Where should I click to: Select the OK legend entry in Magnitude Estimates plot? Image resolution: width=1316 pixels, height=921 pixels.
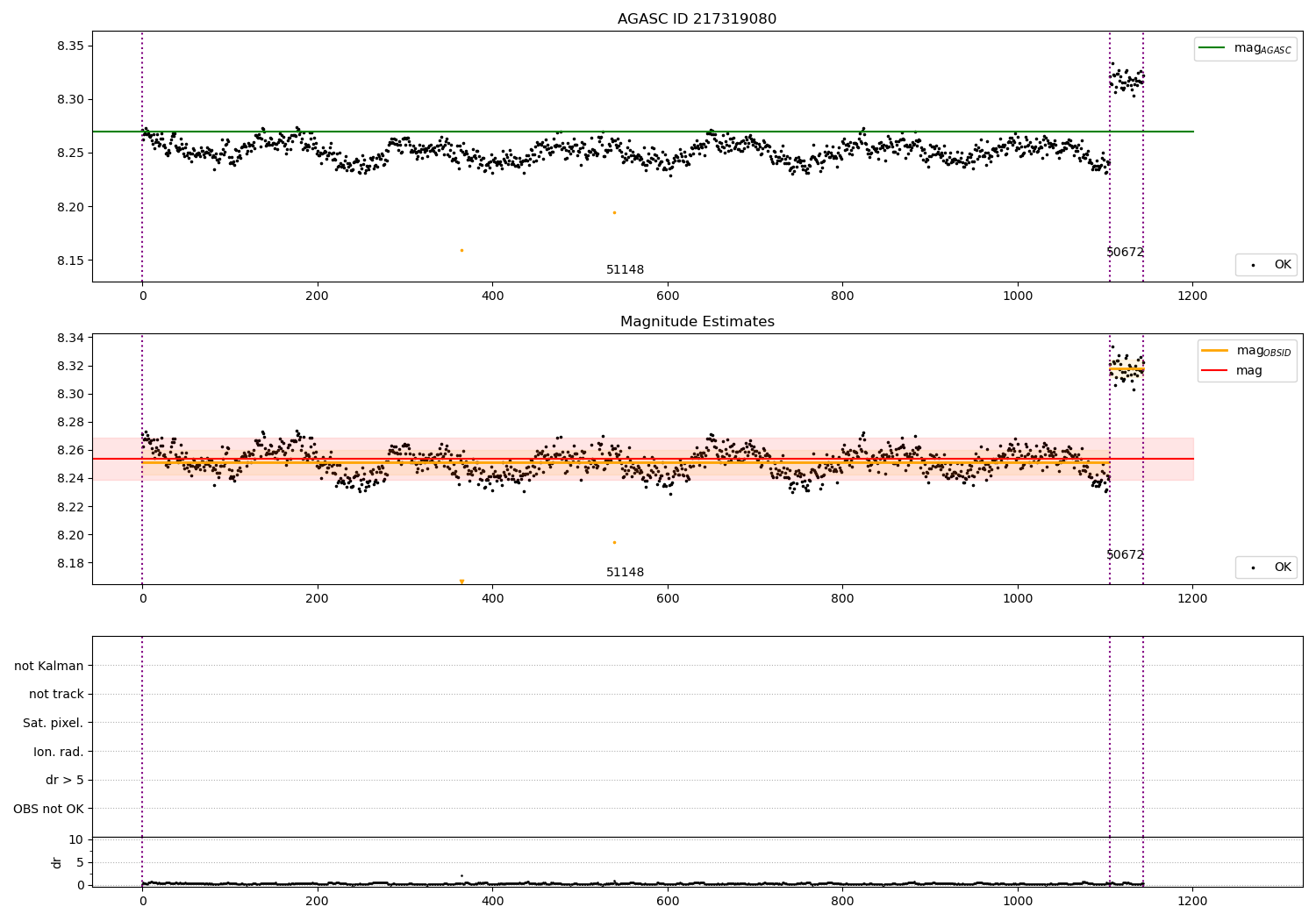pos(1266,568)
